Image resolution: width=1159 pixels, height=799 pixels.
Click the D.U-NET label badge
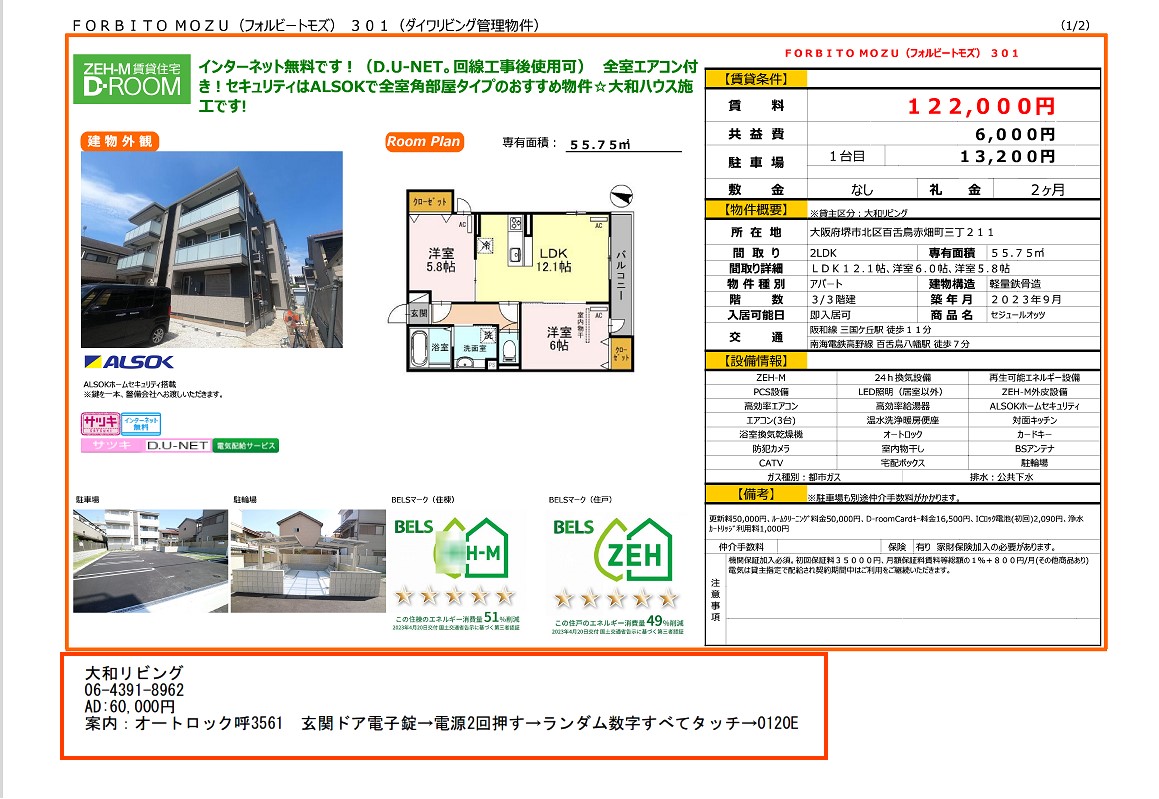coord(177,446)
